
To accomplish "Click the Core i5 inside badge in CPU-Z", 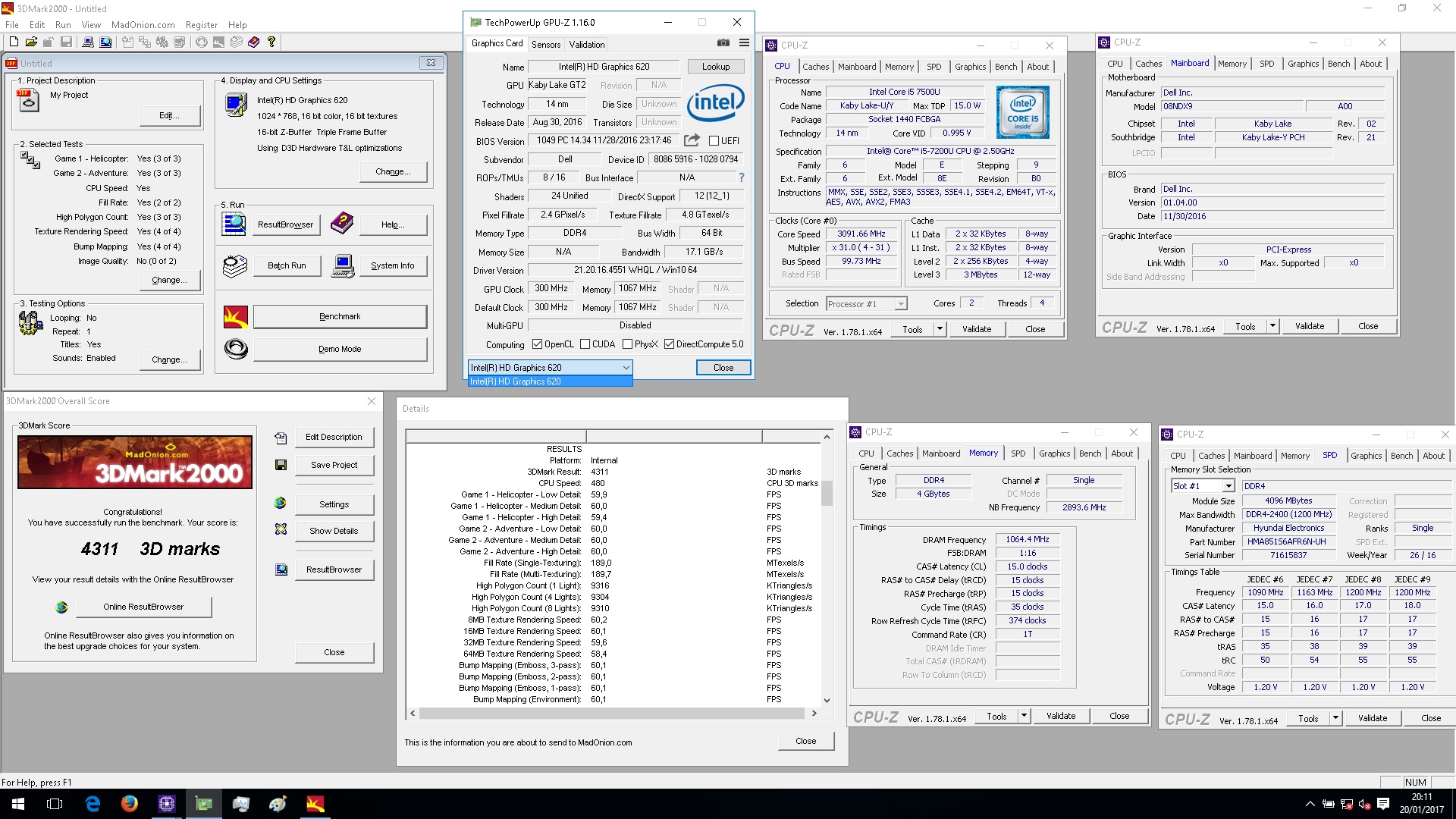I will tap(1023, 112).
